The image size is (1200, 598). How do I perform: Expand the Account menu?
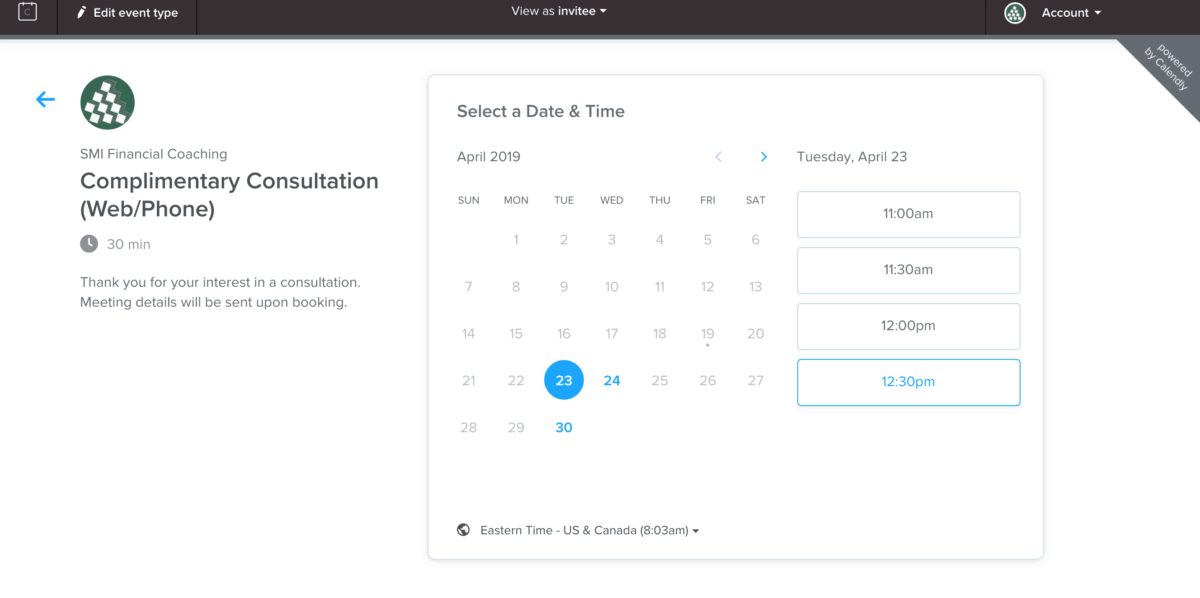click(1071, 13)
